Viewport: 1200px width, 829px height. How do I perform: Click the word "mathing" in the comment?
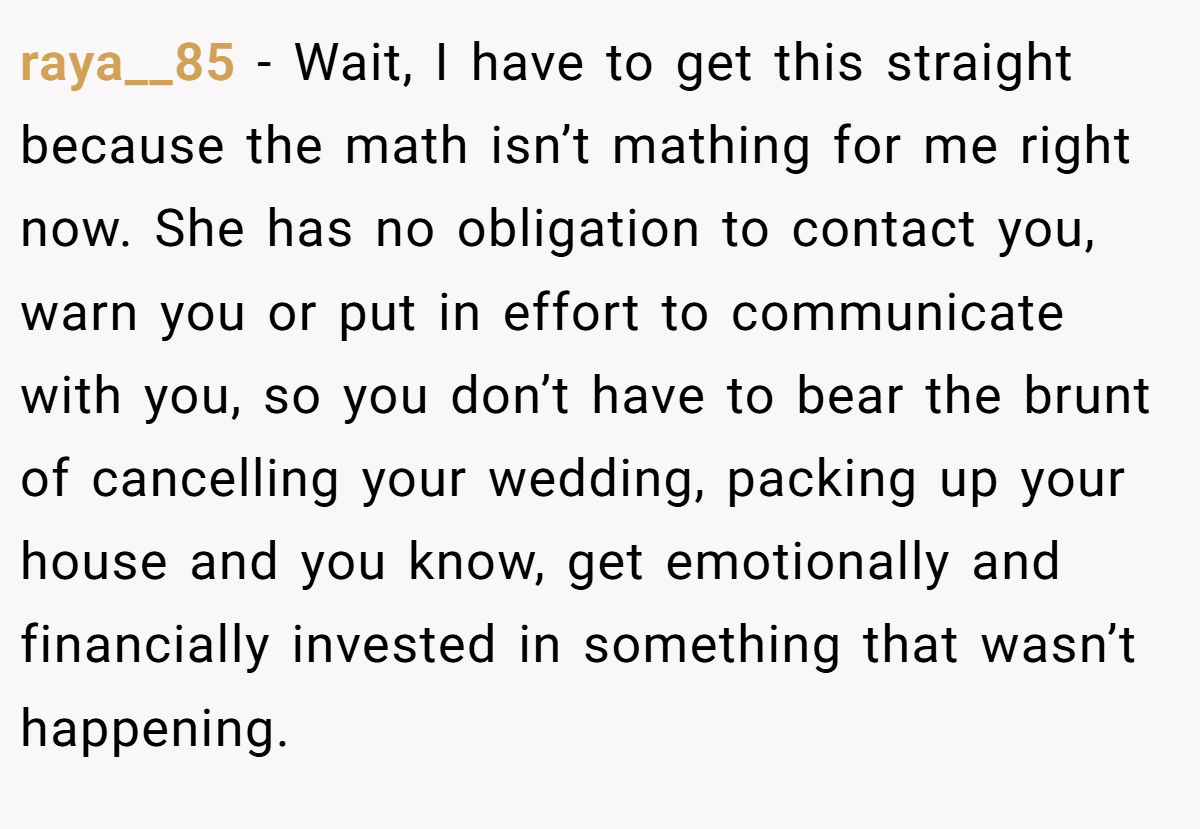(x=712, y=147)
